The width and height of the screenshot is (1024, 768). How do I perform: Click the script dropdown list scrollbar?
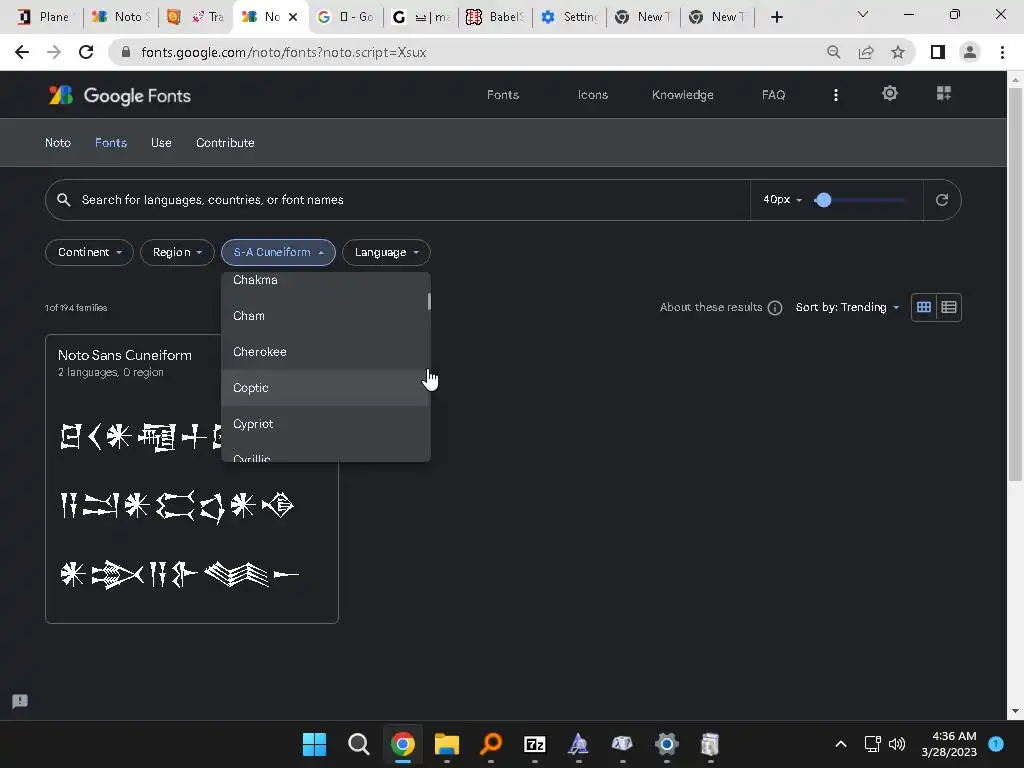pos(429,301)
